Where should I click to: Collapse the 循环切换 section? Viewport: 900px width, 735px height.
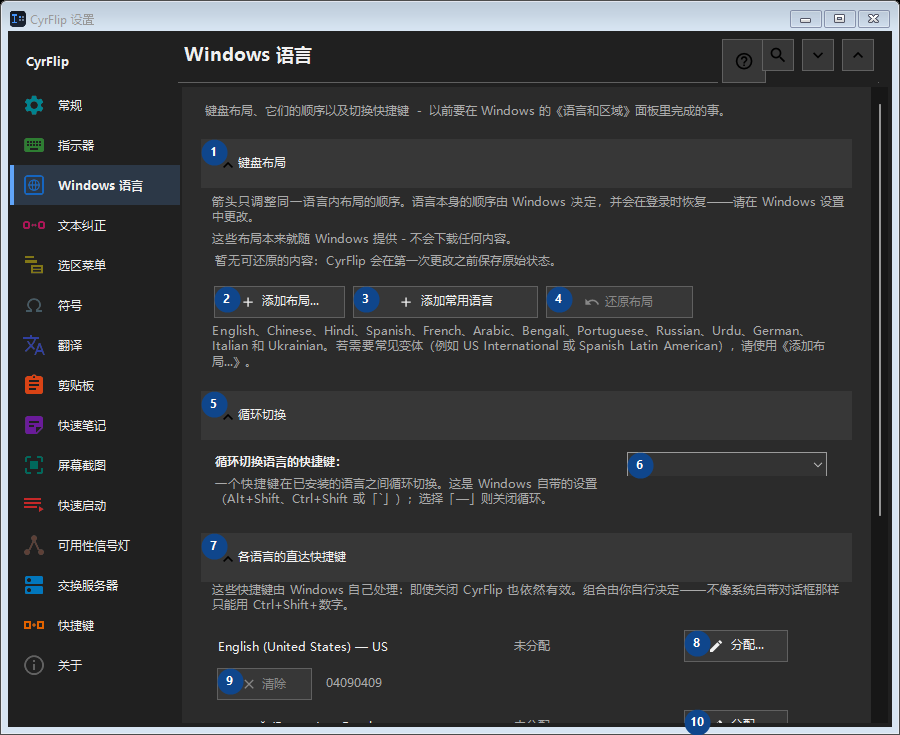(x=526, y=415)
